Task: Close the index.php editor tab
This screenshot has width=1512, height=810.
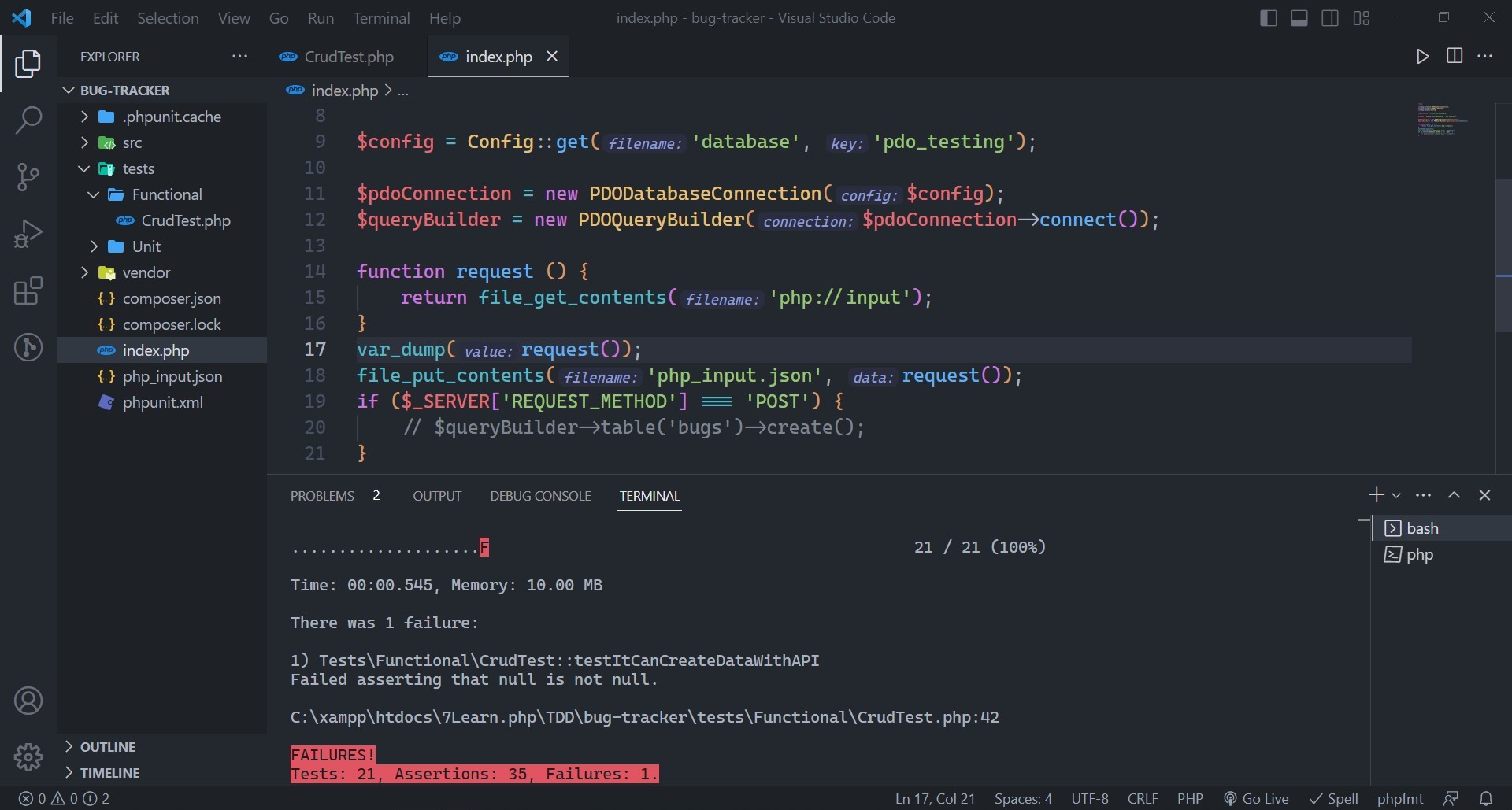Action: pos(552,56)
